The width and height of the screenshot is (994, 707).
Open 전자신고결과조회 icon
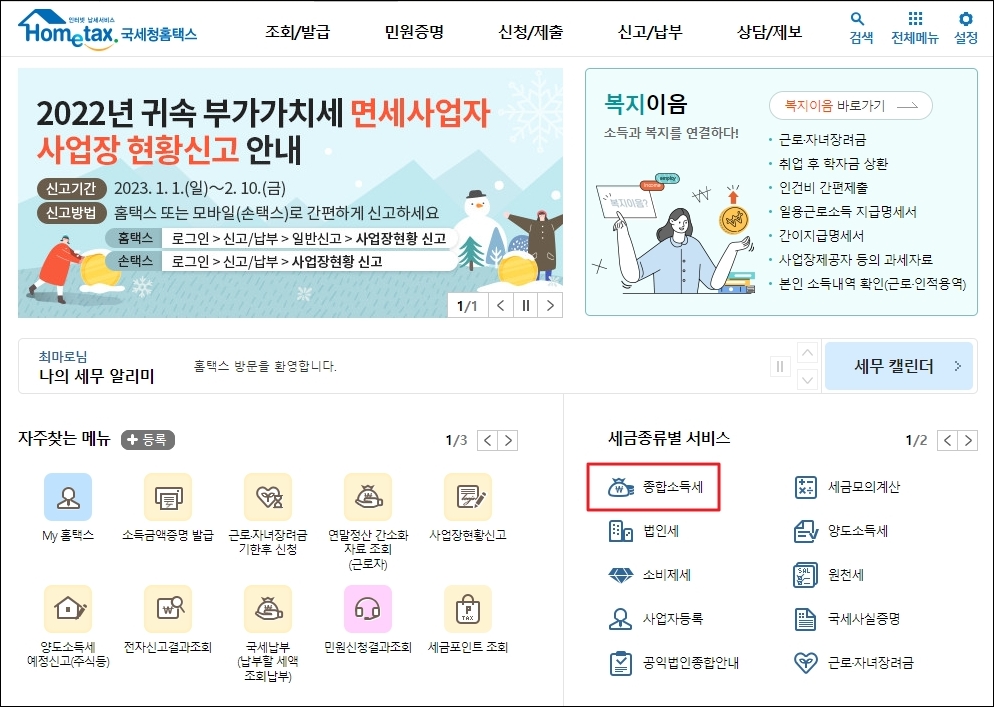coord(168,609)
